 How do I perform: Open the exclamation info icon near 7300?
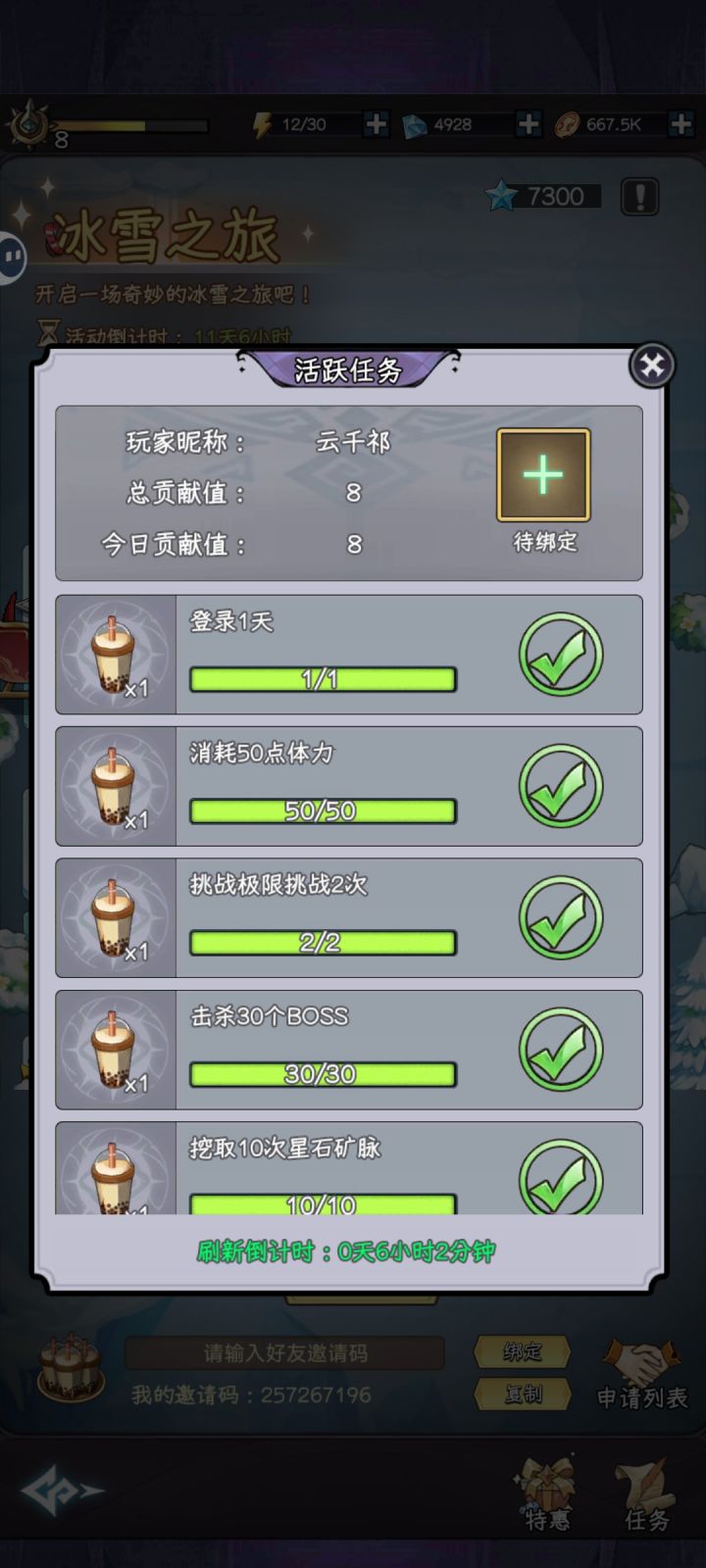tap(639, 197)
